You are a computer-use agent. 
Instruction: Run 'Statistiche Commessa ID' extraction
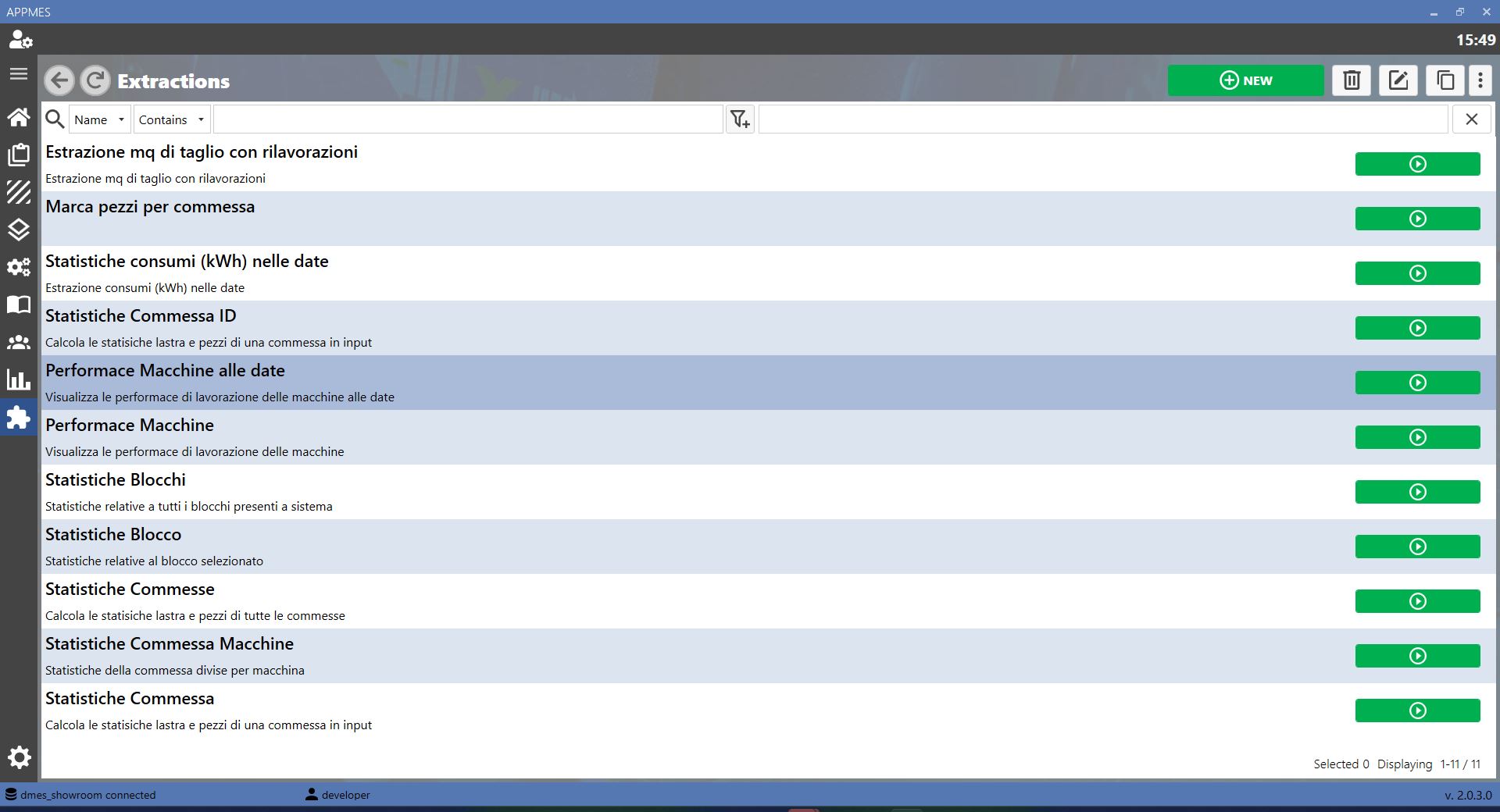[1418, 328]
